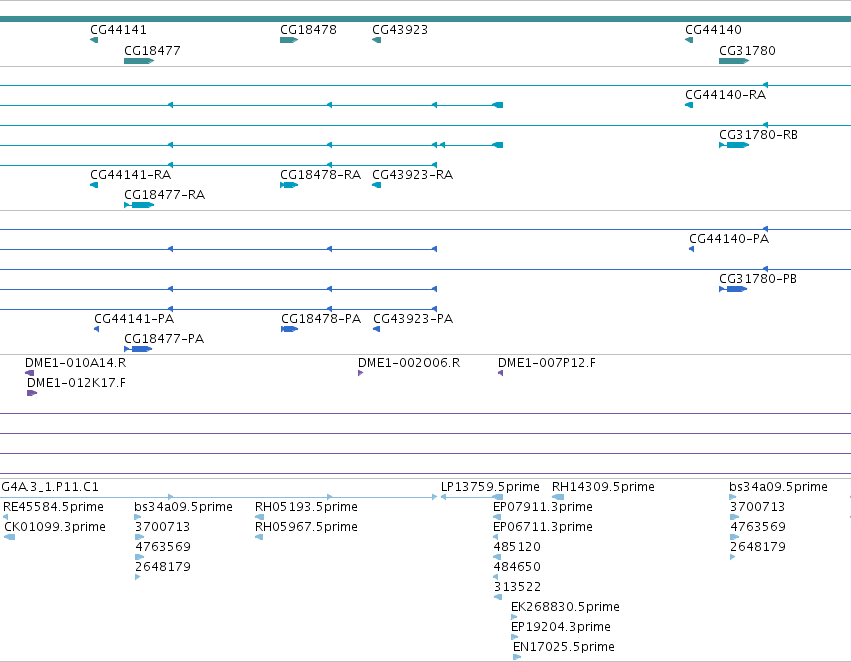851x662 pixels.
Task: Select the CG44141-PA protein glyph
Action: tap(97, 329)
